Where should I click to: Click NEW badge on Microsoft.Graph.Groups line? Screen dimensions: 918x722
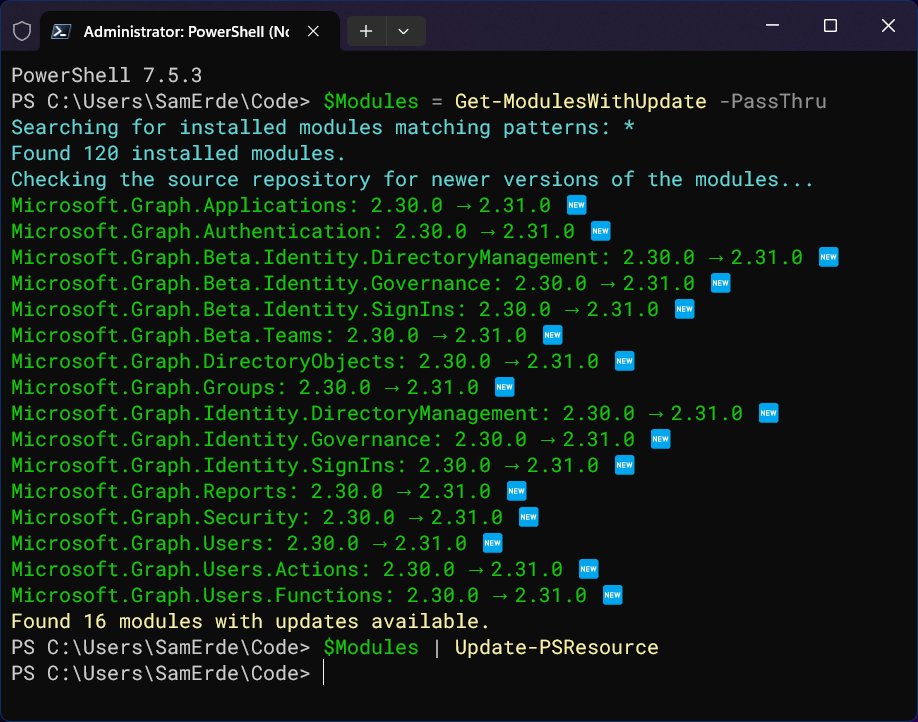tap(505, 386)
